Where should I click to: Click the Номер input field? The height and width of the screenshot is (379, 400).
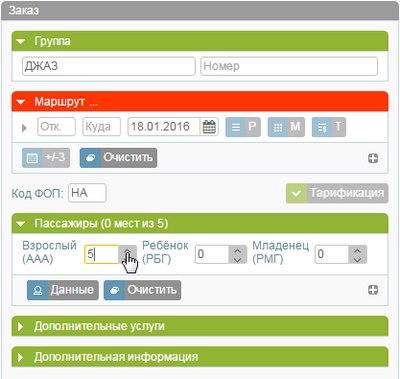[289, 66]
